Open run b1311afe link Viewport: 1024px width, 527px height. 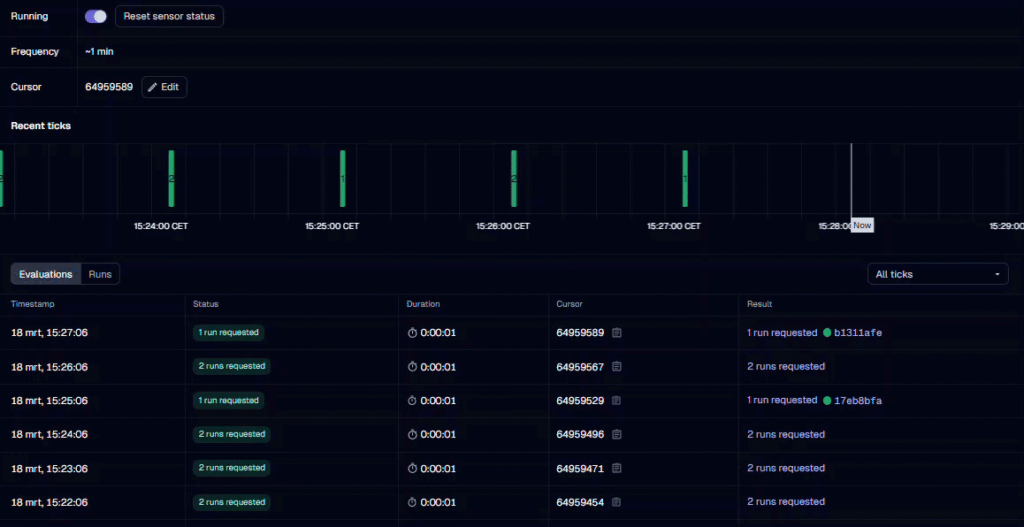point(858,333)
